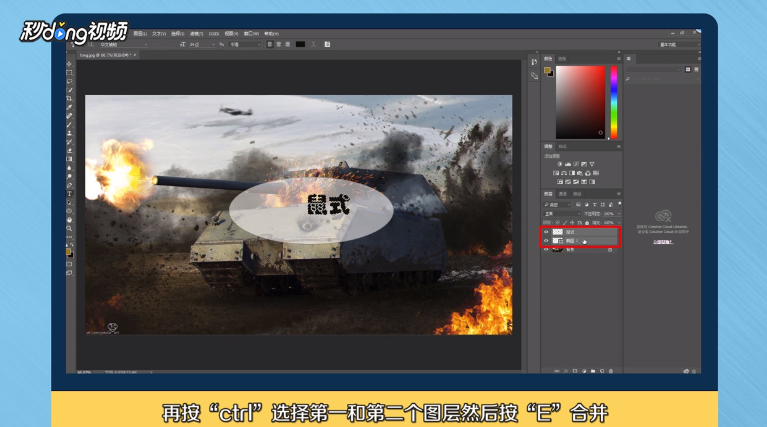Screen dimensions: 767x427
Task: Click the warp text icon in options bar
Action: [314, 45]
